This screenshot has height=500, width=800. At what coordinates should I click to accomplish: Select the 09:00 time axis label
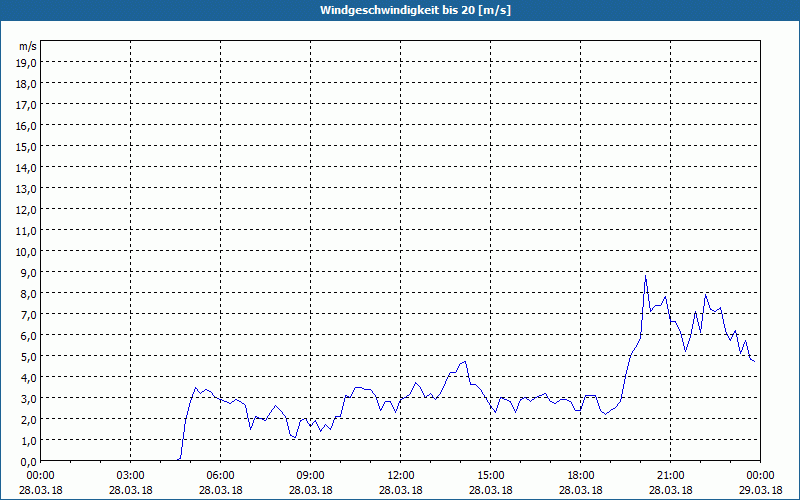311,476
